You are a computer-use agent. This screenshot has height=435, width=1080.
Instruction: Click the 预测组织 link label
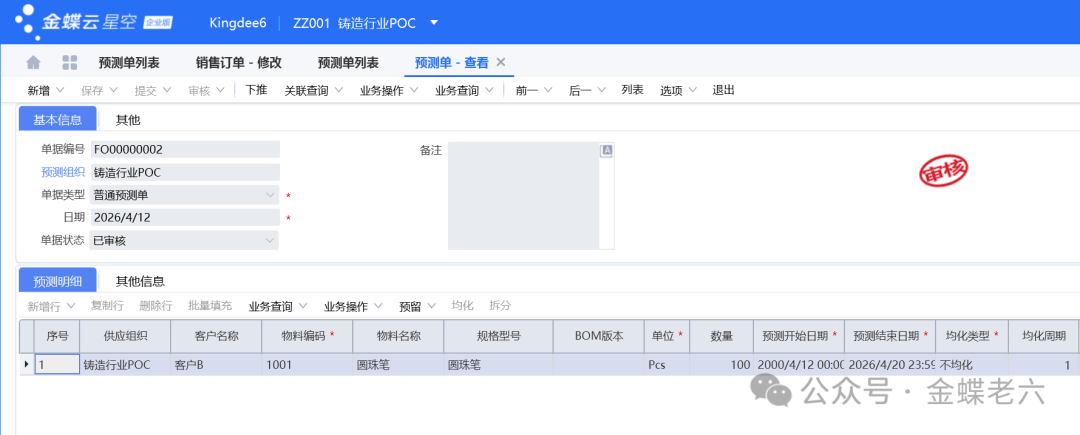point(62,172)
